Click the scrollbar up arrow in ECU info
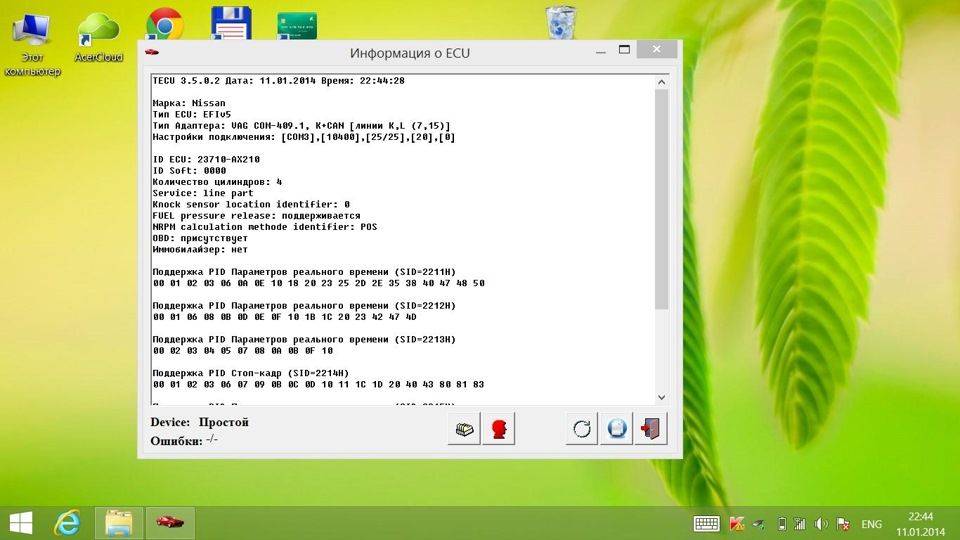The width and height of the screenshot is (960, 540). click(661, 79)
